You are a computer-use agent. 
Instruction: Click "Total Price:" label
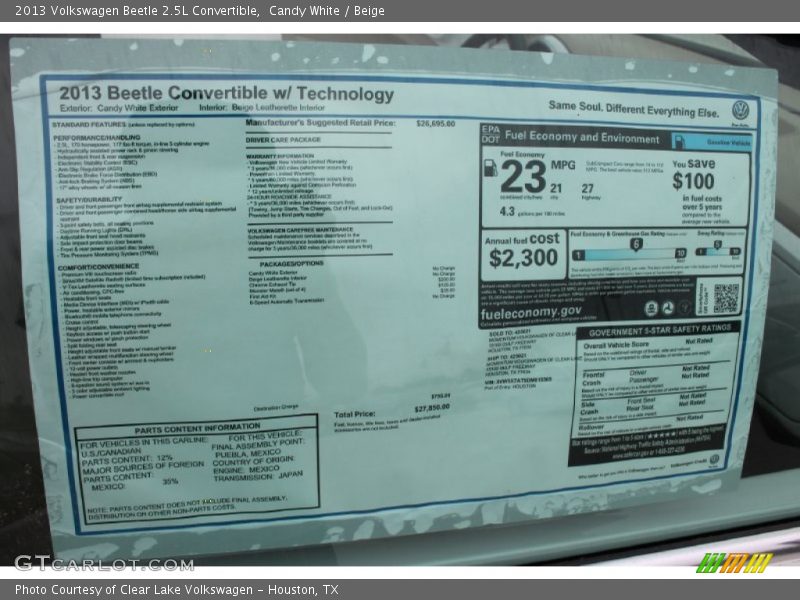tap(355, 414)
